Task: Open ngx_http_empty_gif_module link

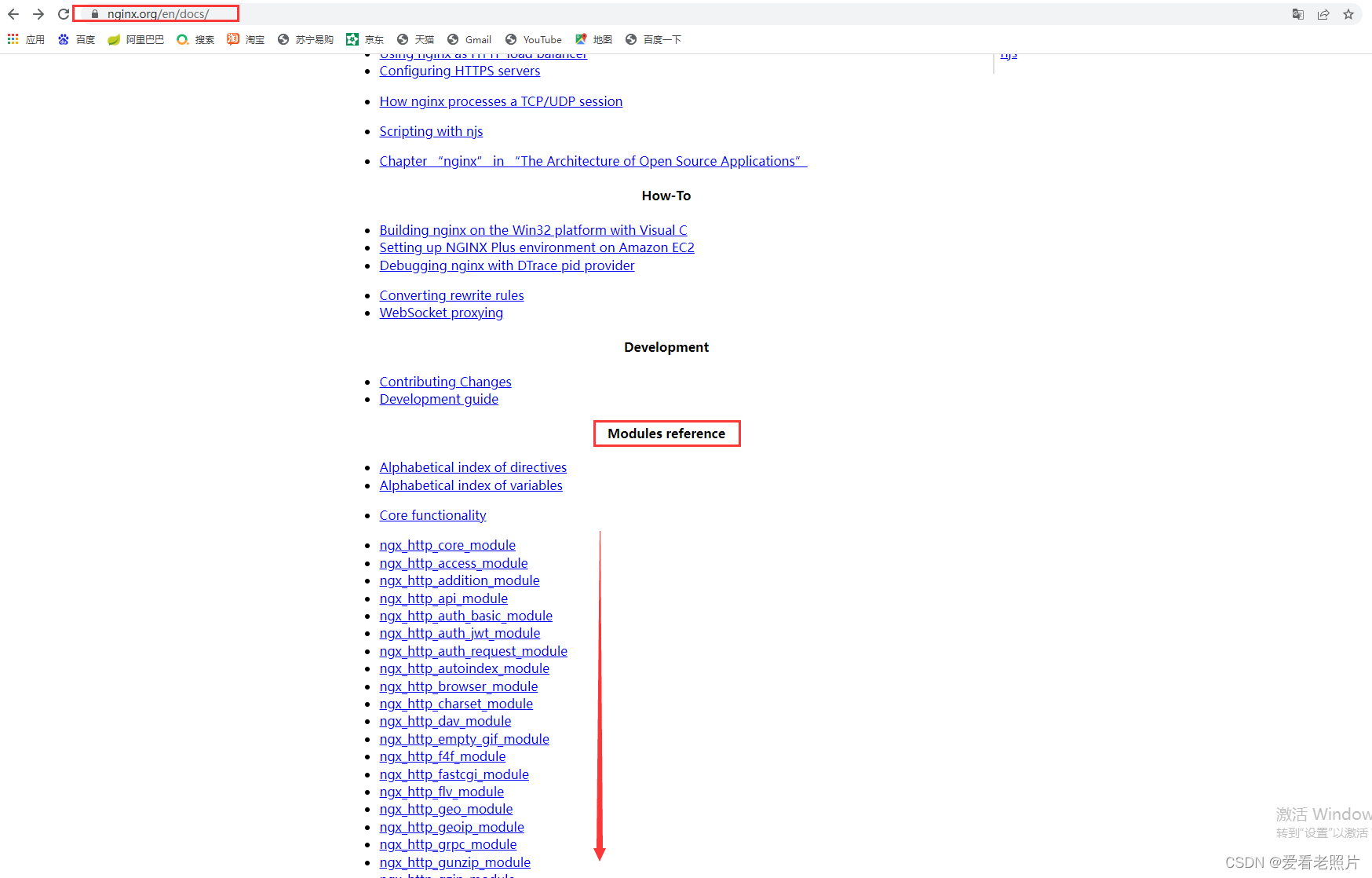Action: pos(464,739)
